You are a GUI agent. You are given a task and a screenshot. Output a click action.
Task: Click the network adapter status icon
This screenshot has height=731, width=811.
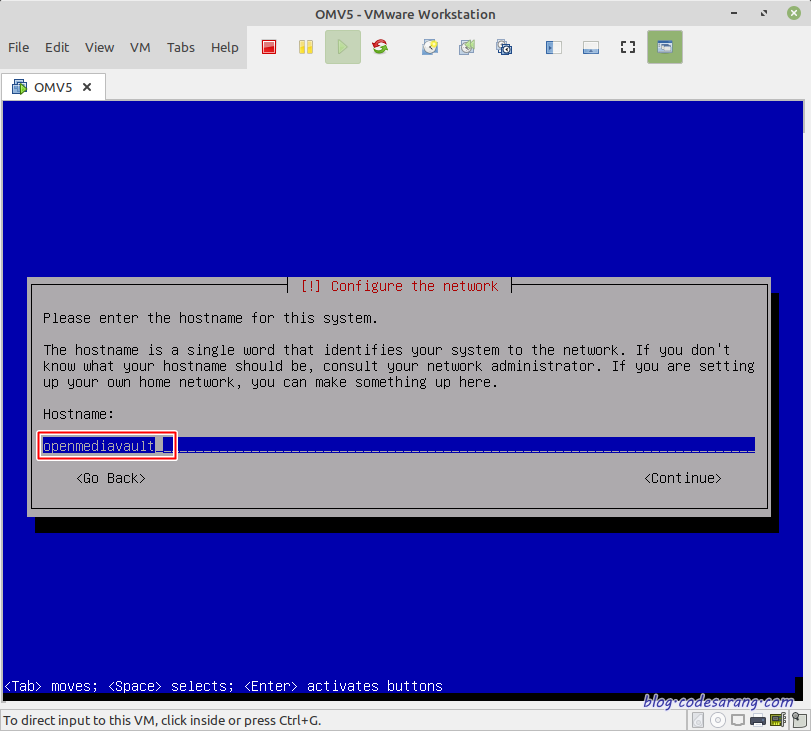click(x=778, y=720)
